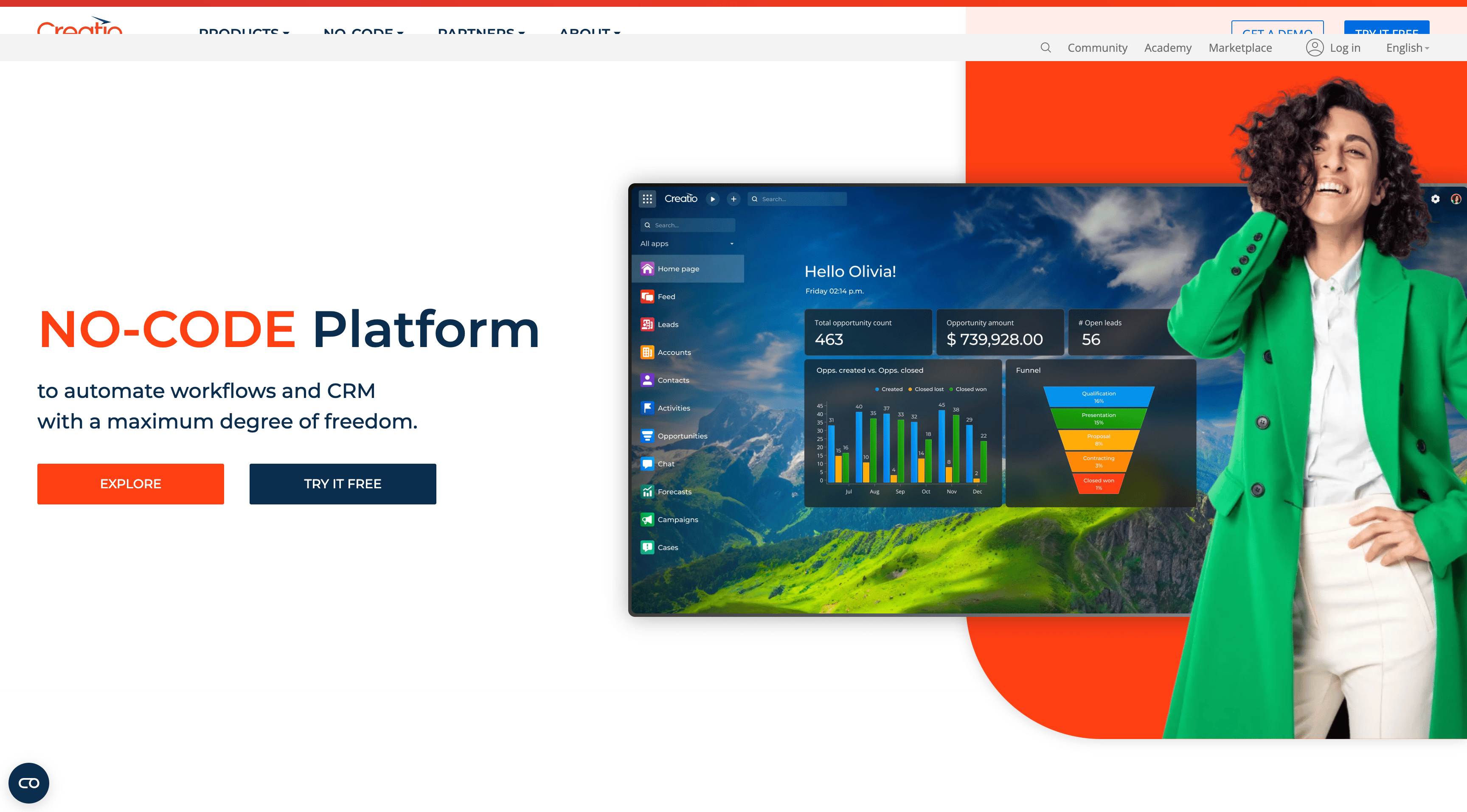Viewport: 1467px width, 812px height.
Task: Click the Creatio logo in the dashboard top bar
Action: (680, 199)
